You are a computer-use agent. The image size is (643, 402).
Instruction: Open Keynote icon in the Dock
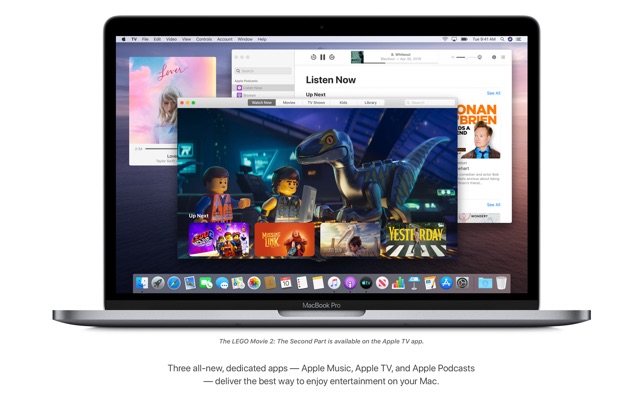[x=414, y=283]
